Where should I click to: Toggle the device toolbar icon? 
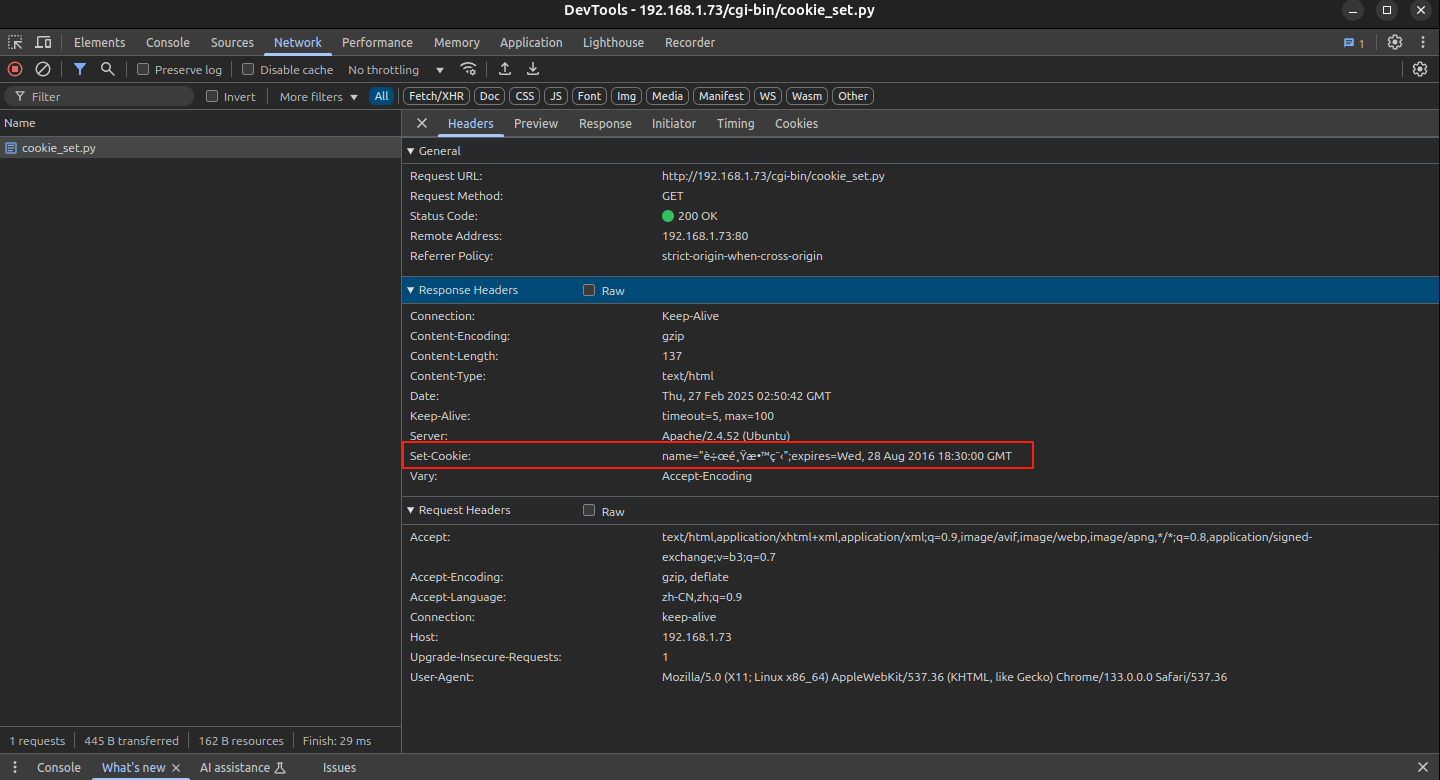43,43
